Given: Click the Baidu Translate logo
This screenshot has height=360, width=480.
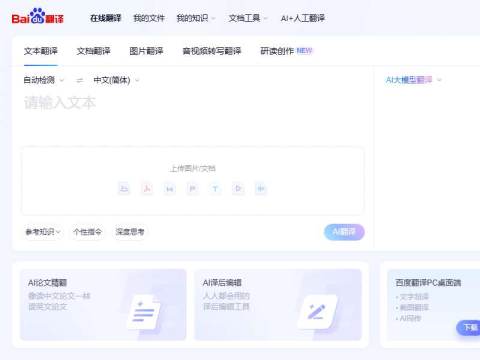Looking at the screenshot, I should (37, 16).
